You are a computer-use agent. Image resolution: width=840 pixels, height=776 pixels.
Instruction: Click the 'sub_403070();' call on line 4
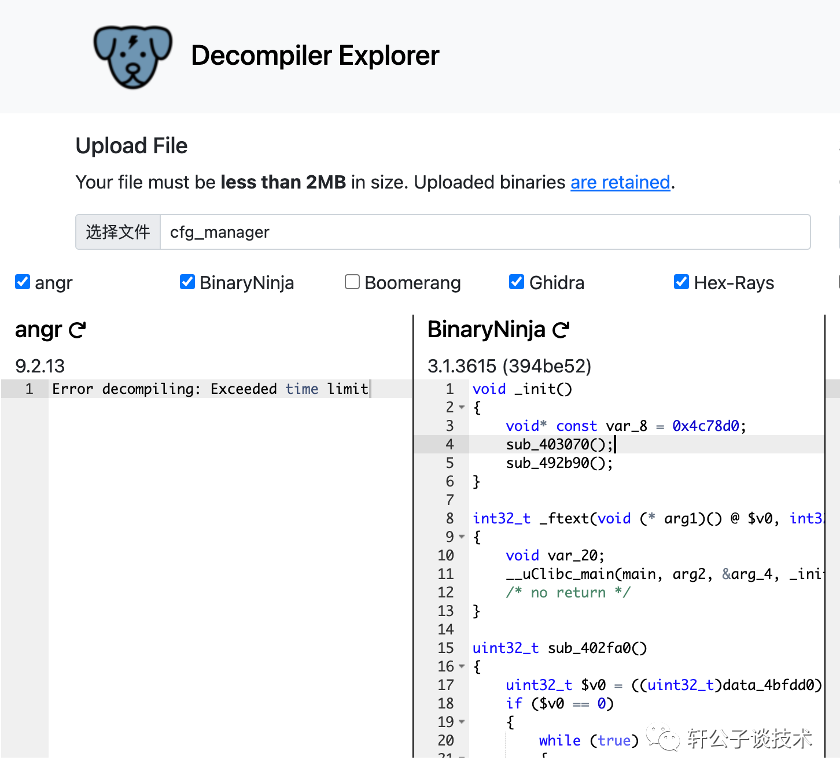[x=559, y=444]
